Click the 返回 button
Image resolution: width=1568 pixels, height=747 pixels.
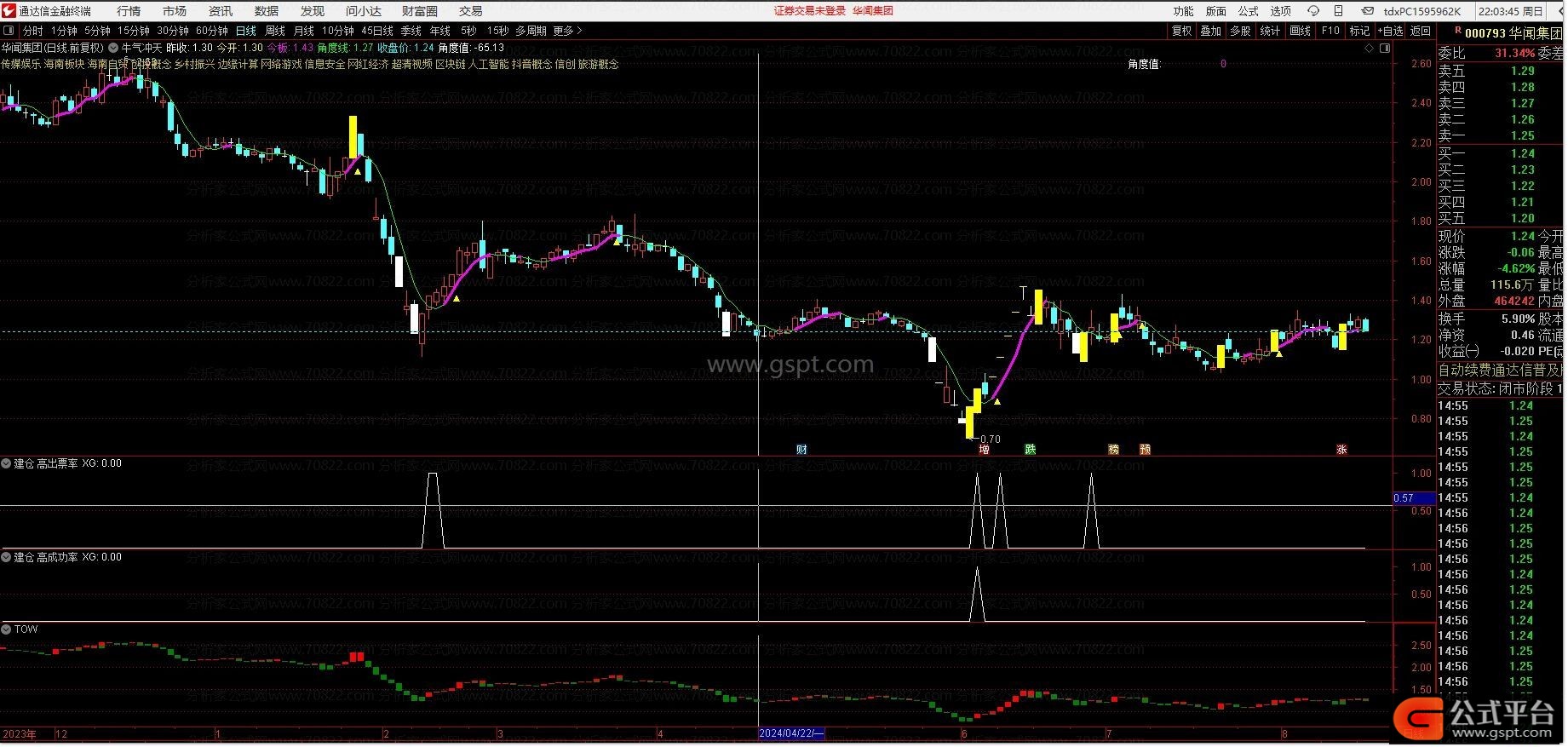click(x=1421, y=31)
